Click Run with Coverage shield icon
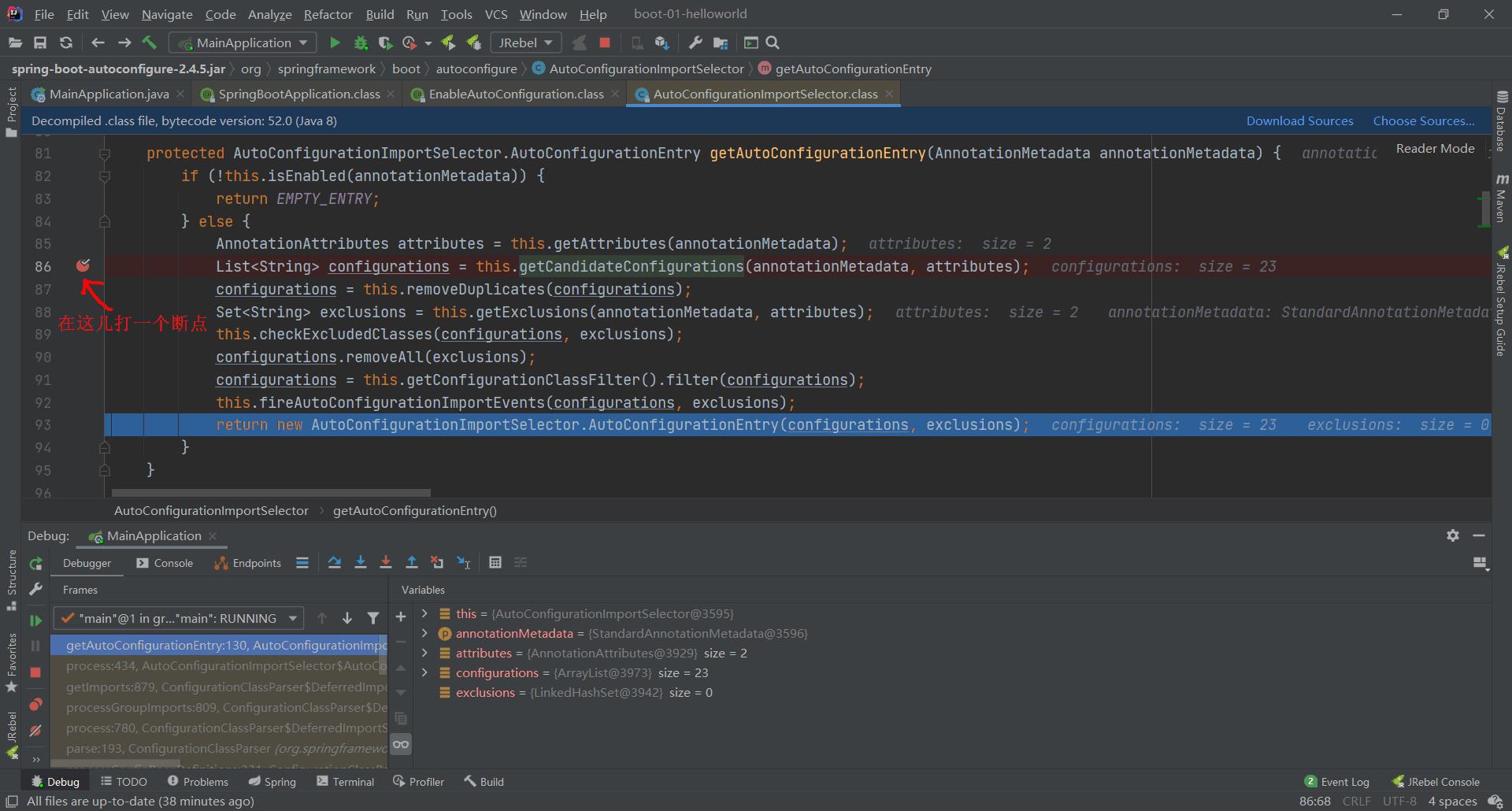This screenshot has height=811, width=1512. click(x=385, y=43)
